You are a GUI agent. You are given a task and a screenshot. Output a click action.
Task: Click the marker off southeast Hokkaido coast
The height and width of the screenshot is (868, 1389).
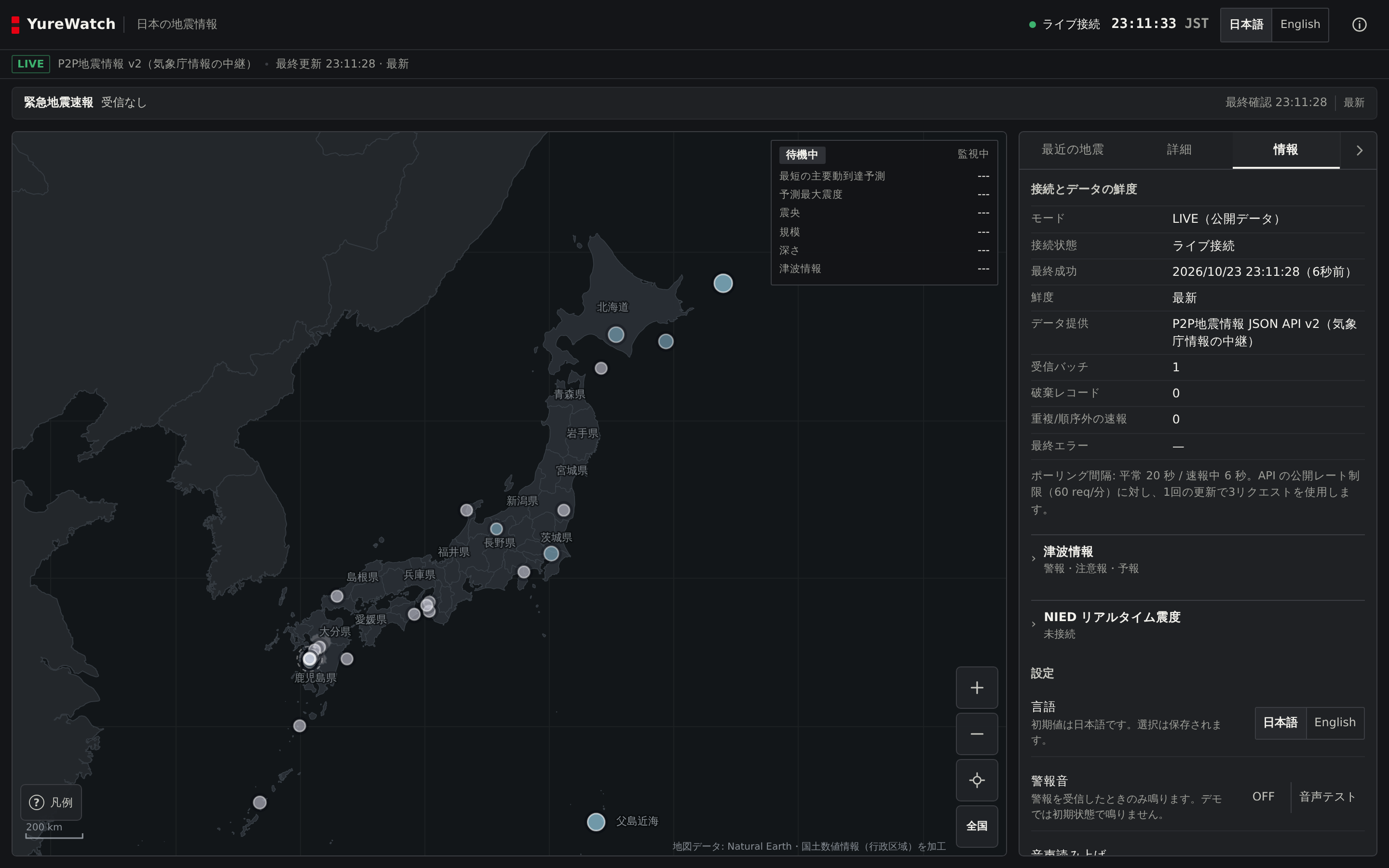[x=666, y=341]
